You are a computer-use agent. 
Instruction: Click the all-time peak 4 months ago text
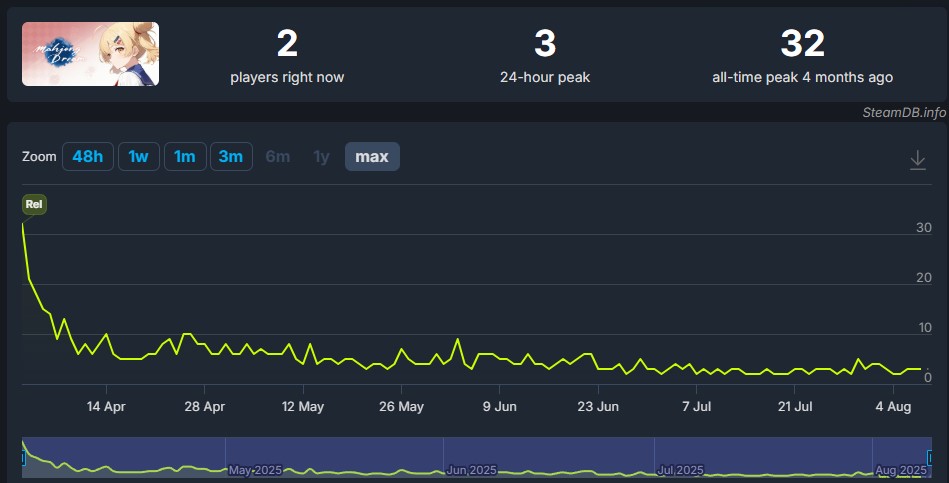[803, 77]
